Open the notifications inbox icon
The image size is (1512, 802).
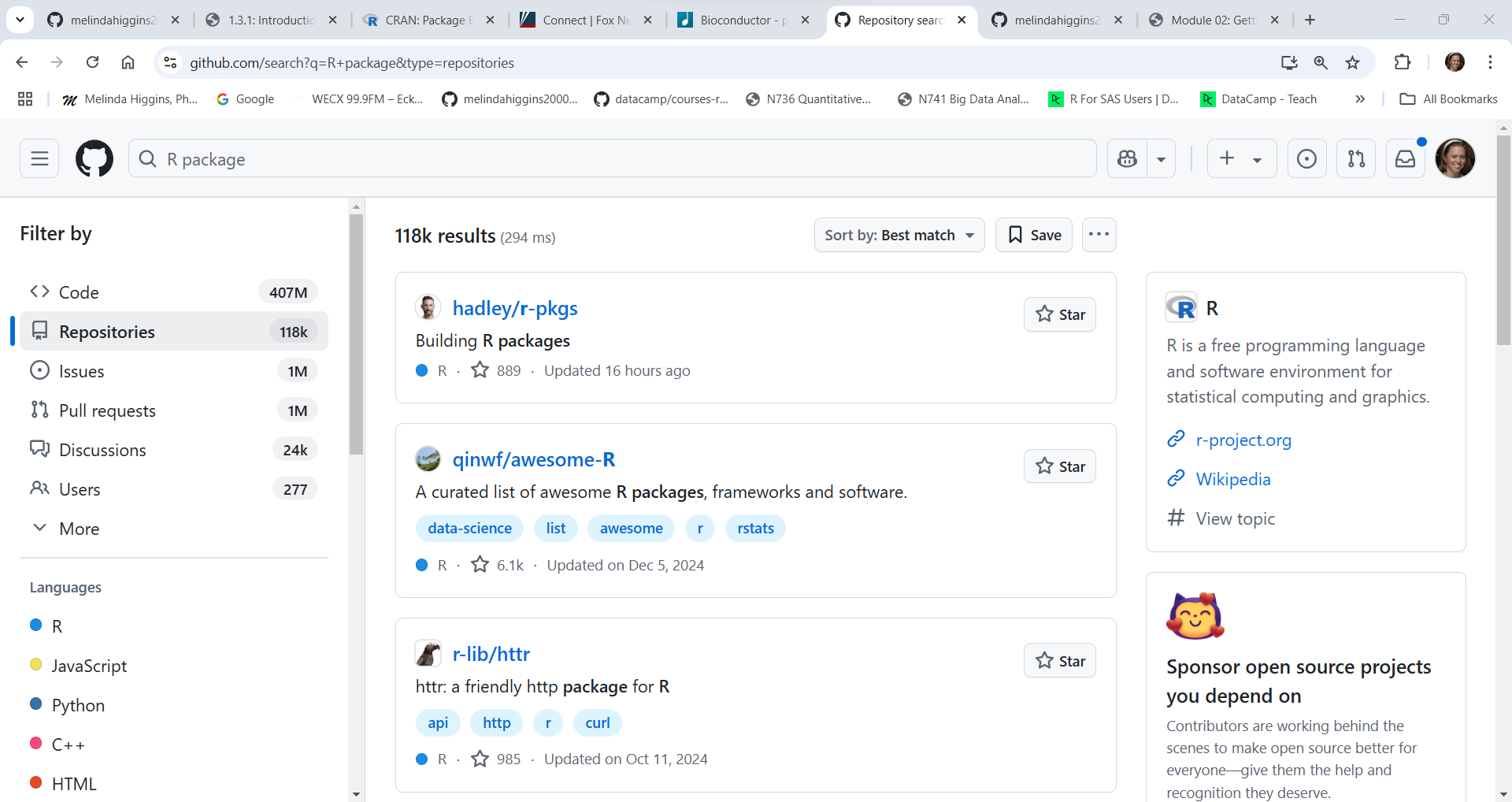1405,159
